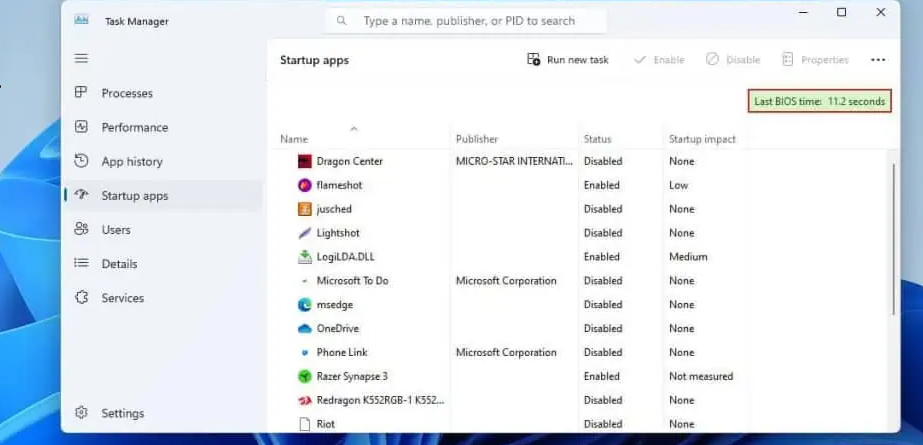Select the Dragon Center icon
Viewport: 923px width, 445px height.
305,161
